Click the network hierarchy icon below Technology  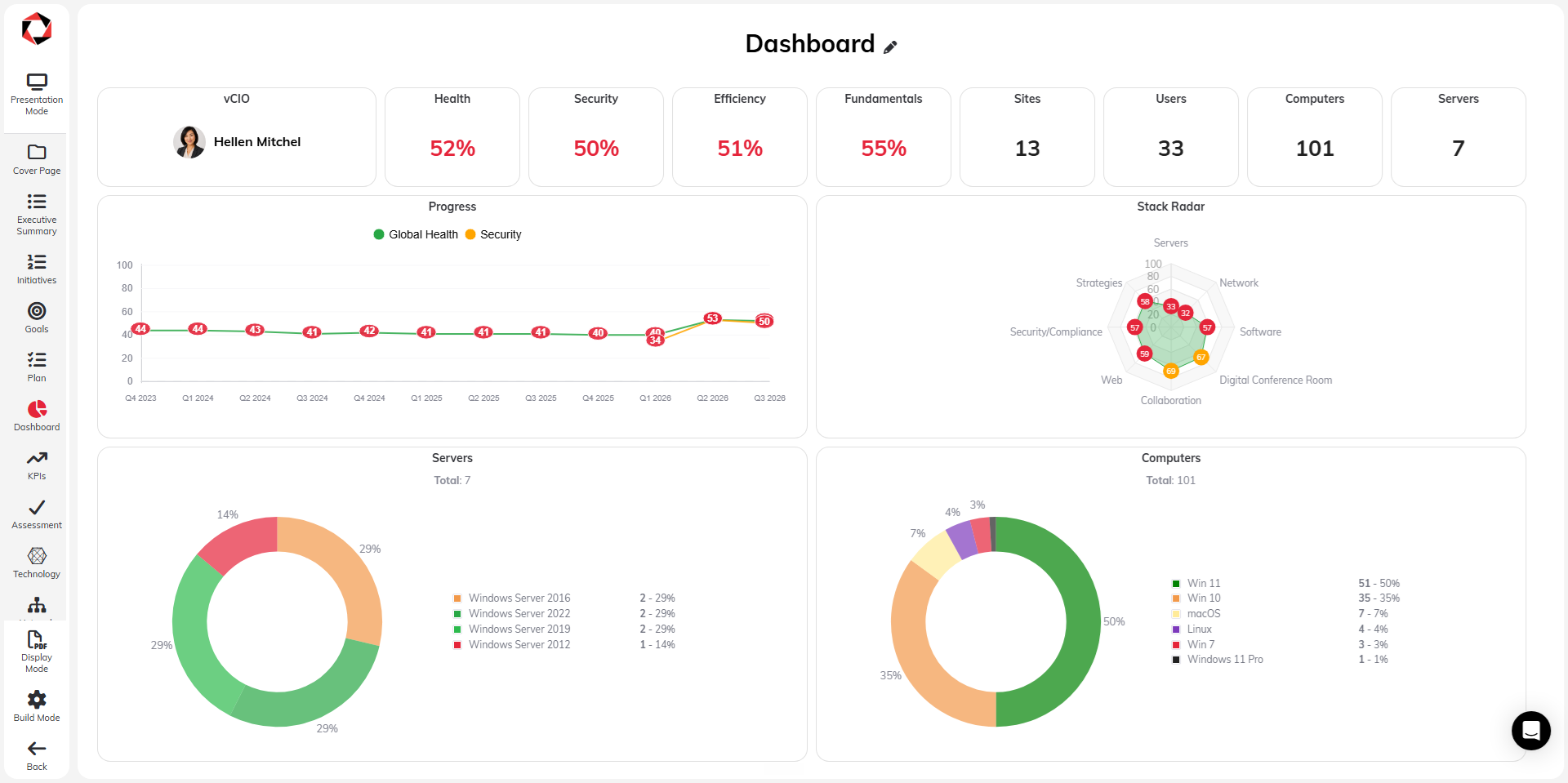pos(37,606)
